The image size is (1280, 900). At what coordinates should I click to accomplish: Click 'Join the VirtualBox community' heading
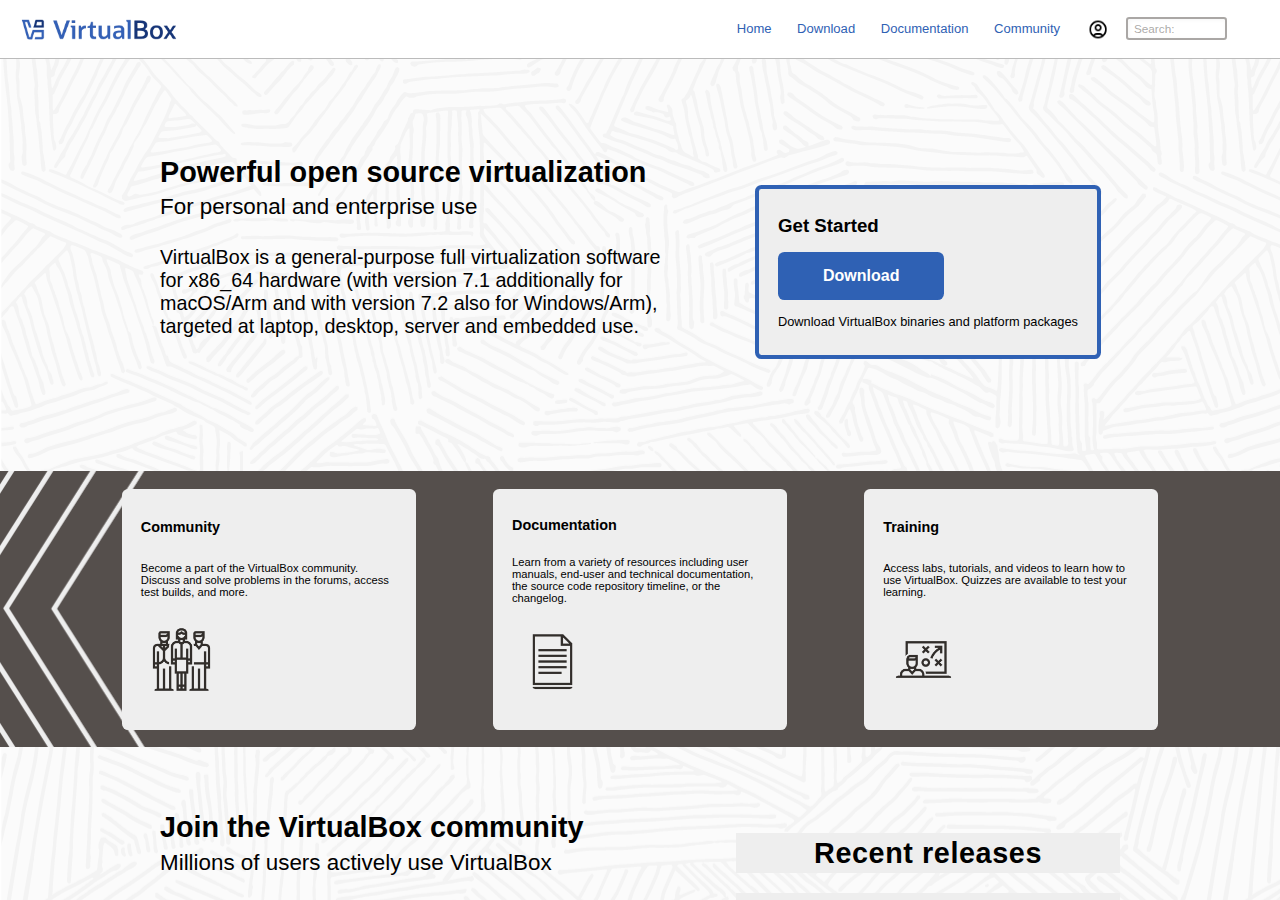[x=372, y=827]
